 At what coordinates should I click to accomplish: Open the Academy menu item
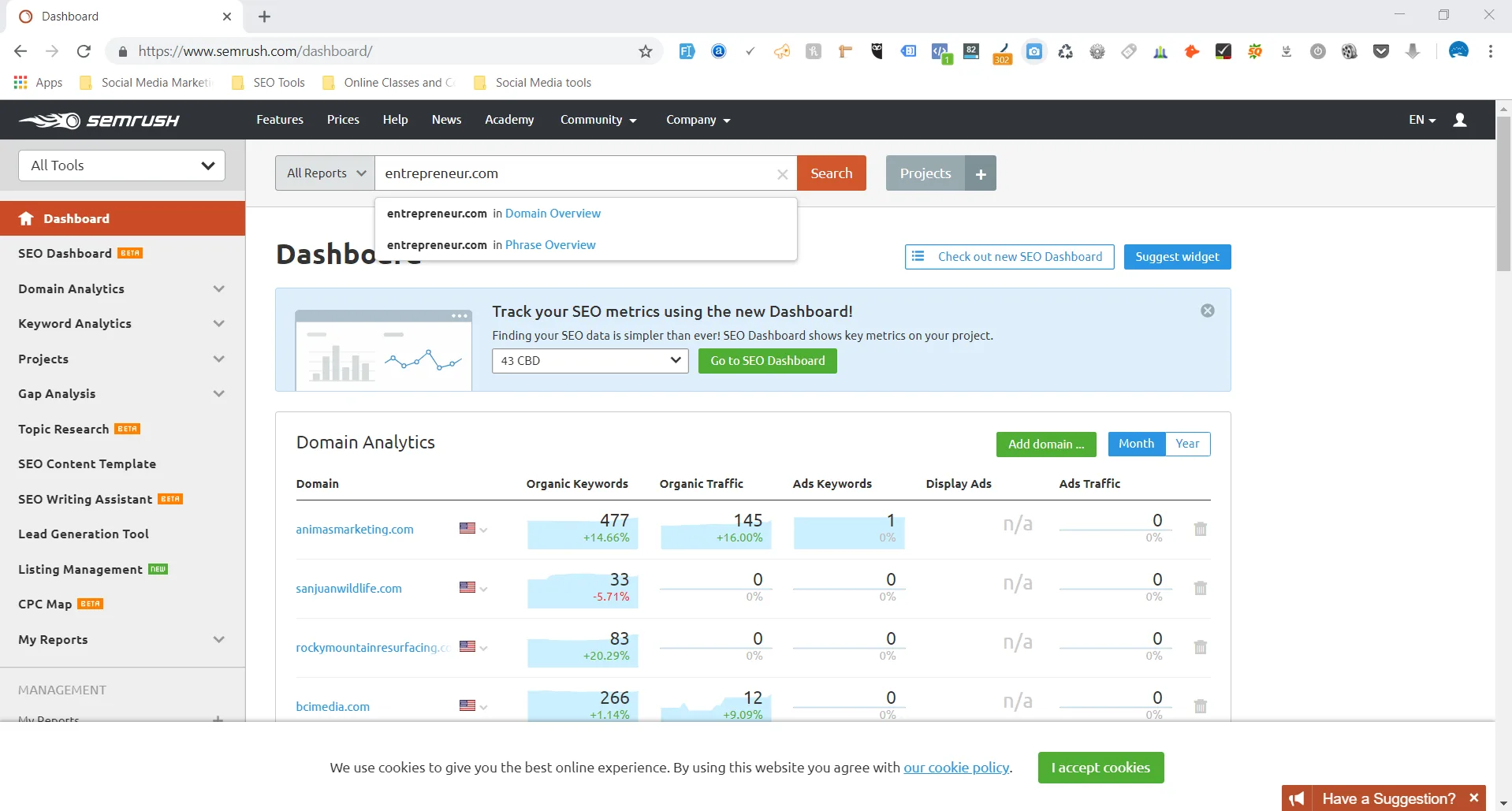[x=509, y=120]
